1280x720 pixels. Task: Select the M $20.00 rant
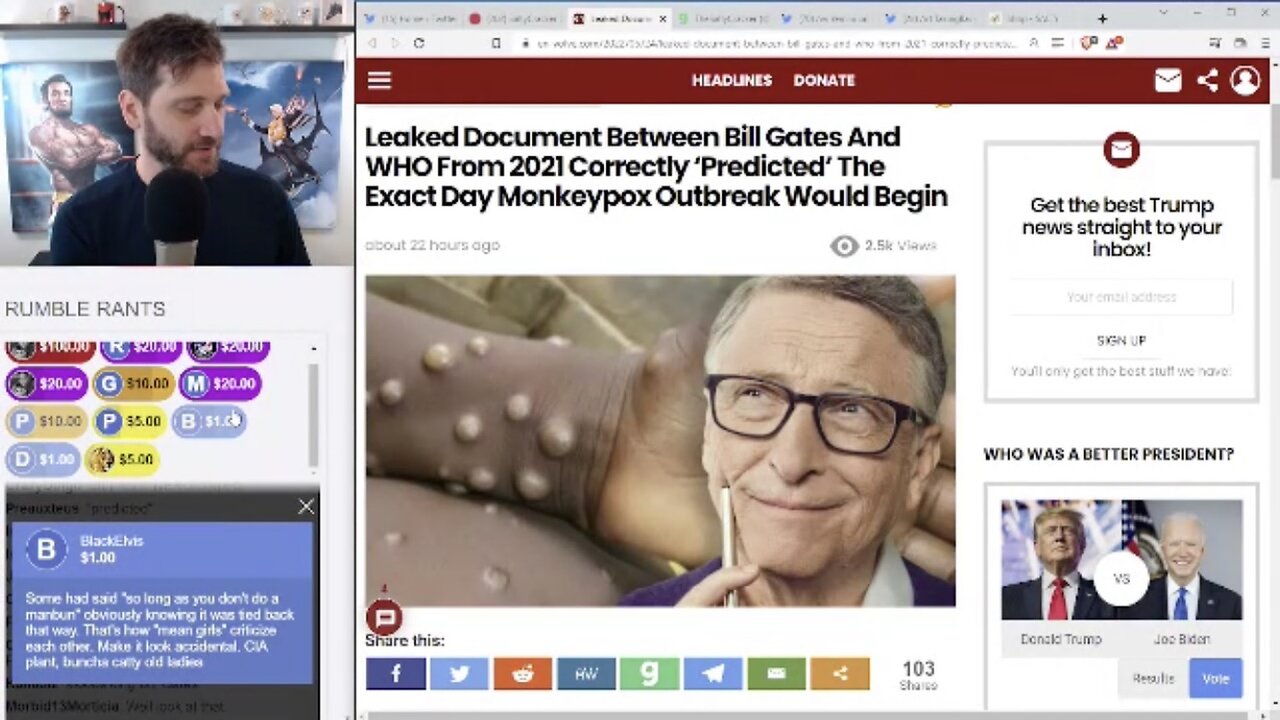[222, 383]
